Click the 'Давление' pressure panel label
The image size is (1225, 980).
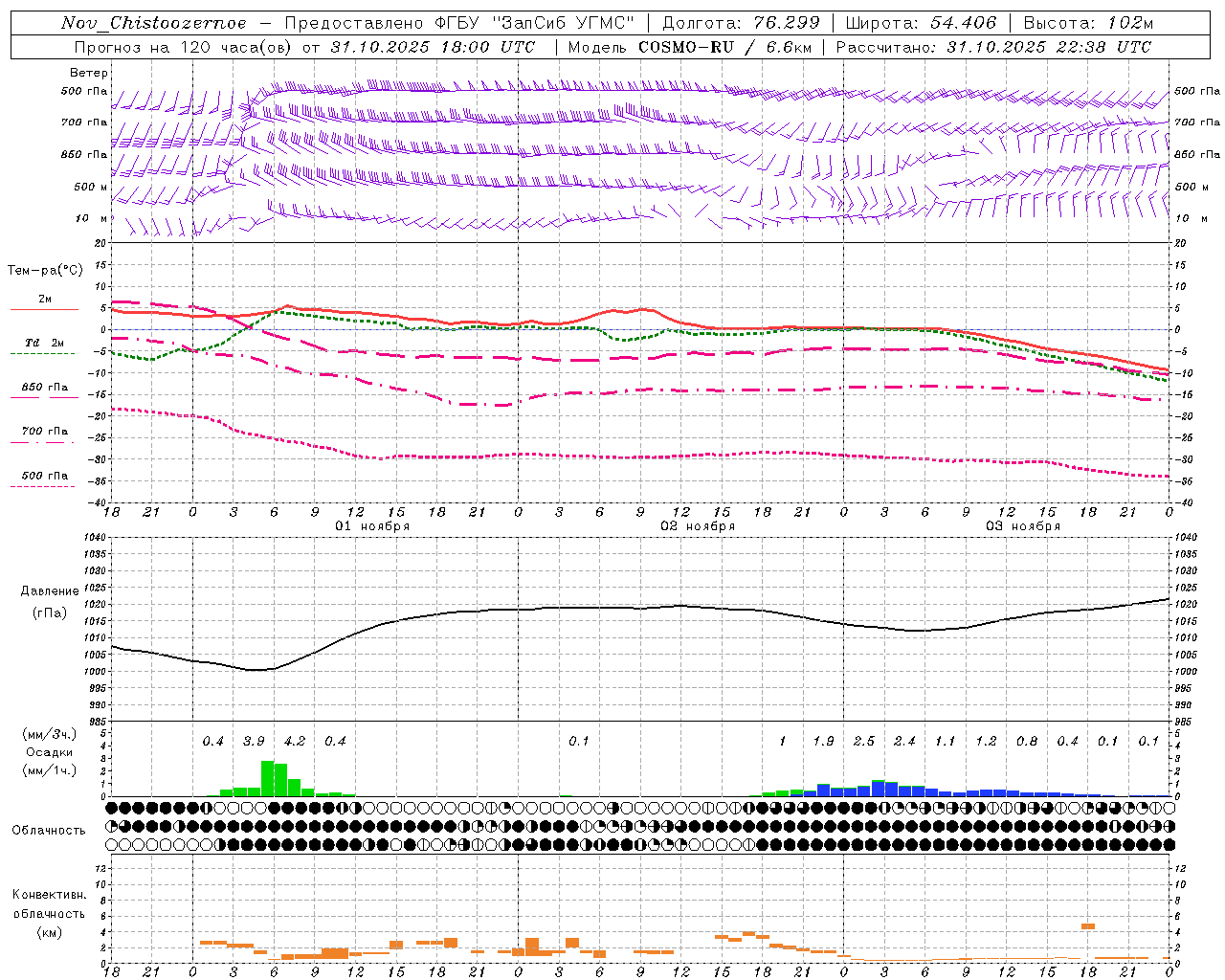50,591
